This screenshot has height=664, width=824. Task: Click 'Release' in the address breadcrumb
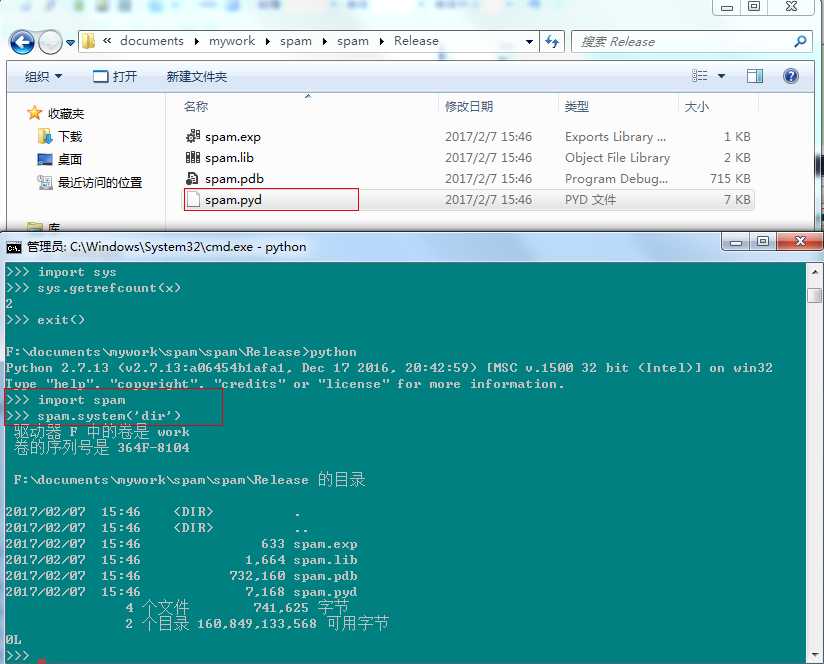[416, 41]
